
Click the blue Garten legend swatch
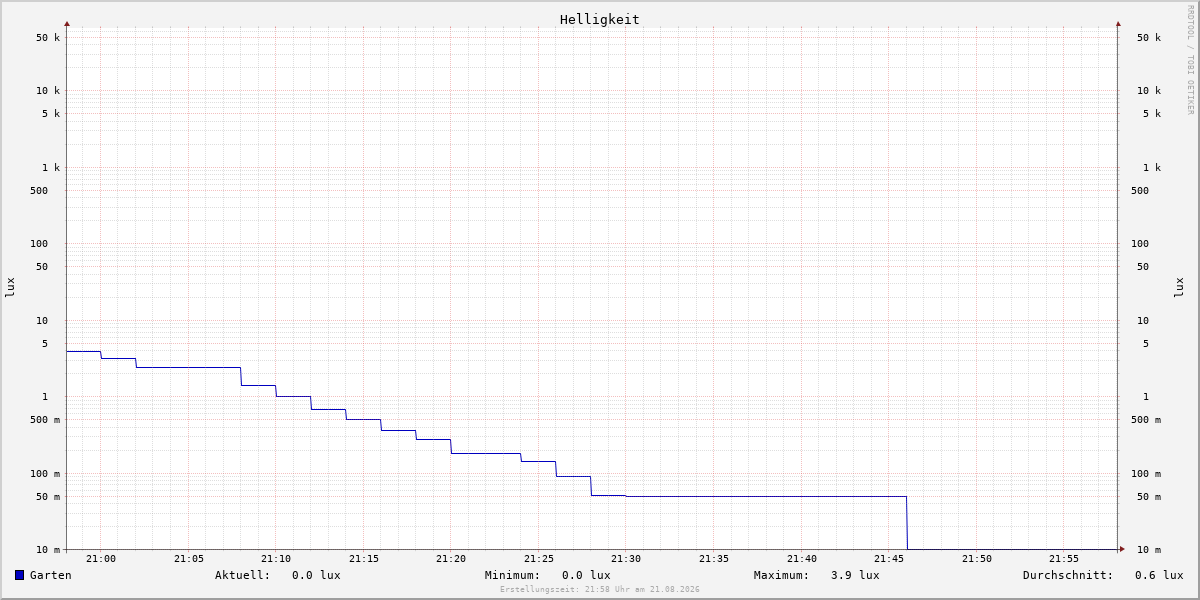click(19, 575)
